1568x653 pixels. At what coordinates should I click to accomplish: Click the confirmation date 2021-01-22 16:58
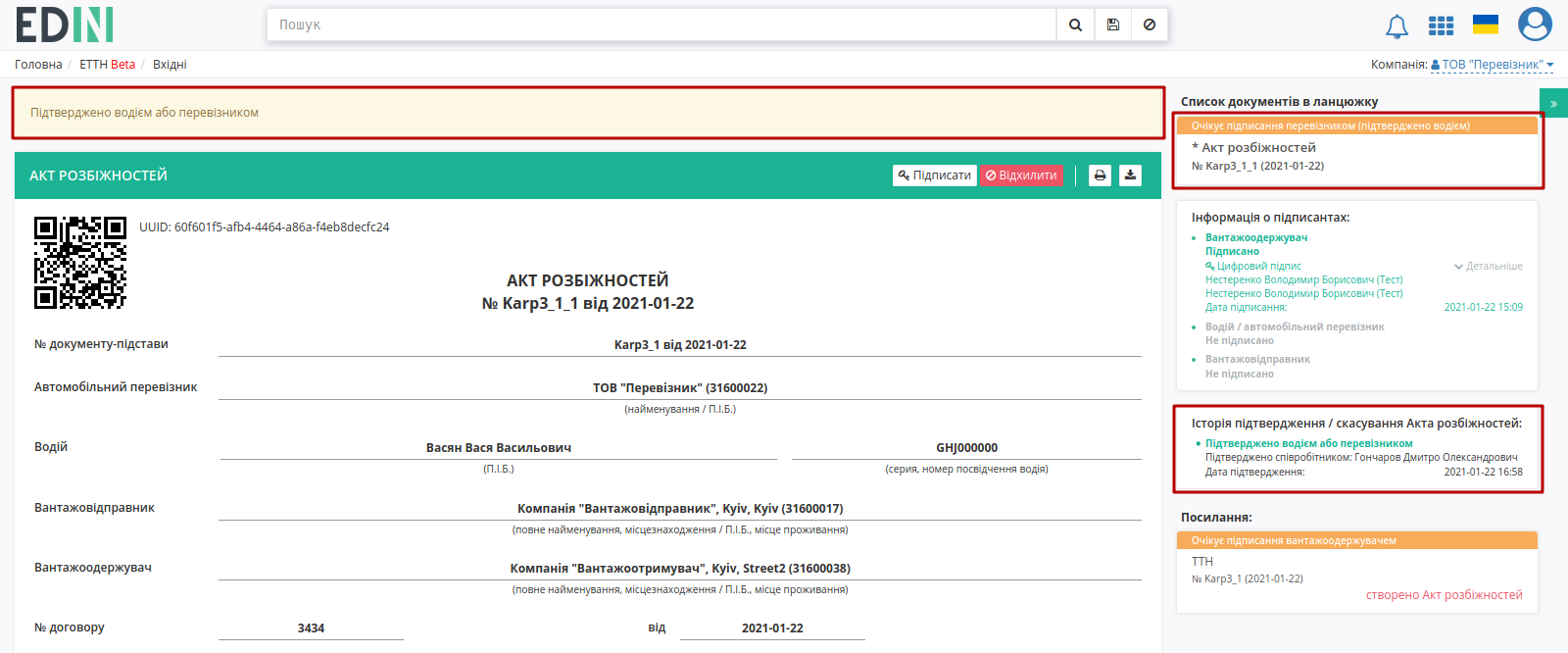pyautogui.click(x=1484, y=473)
